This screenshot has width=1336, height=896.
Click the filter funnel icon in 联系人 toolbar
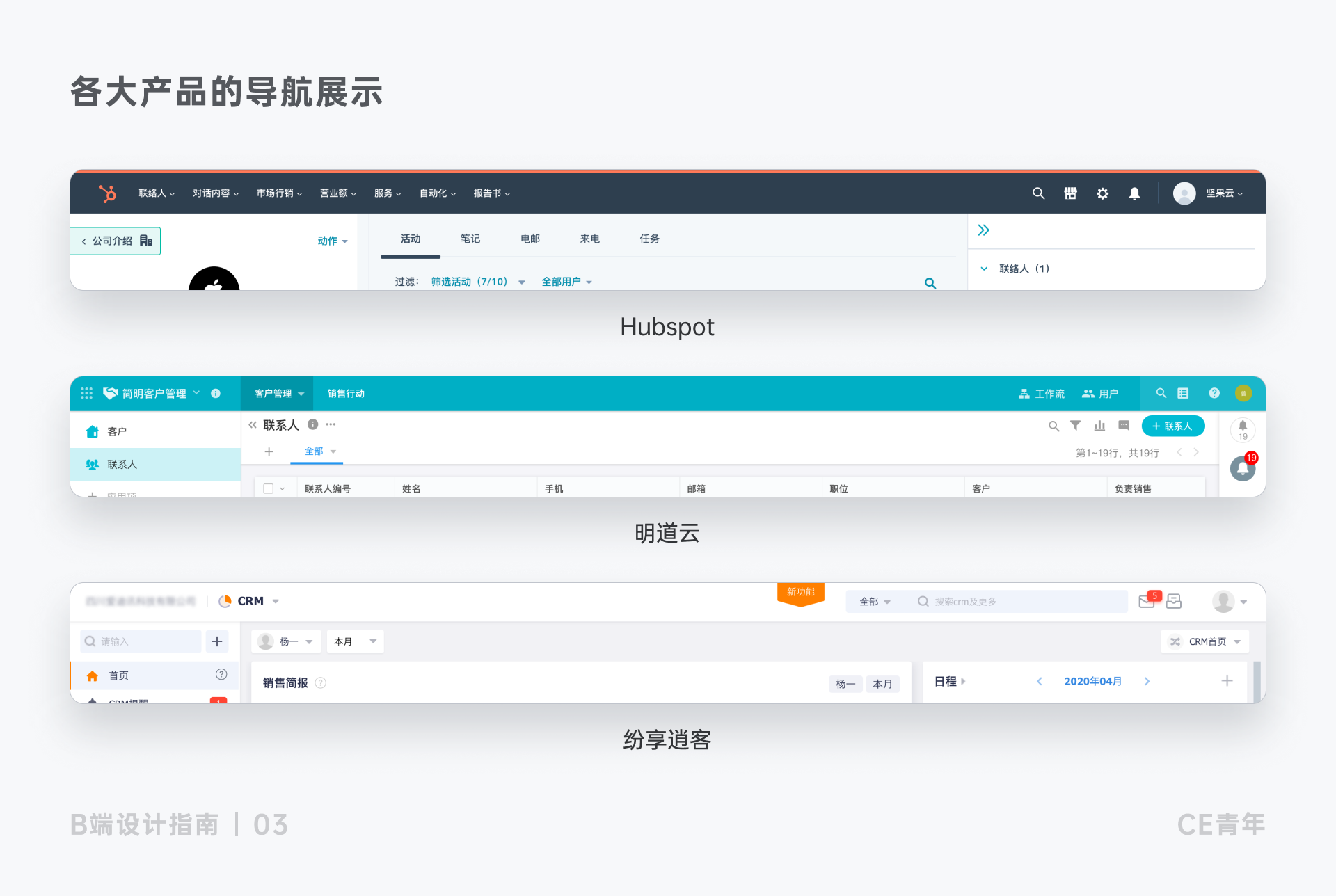click(1075, 426)
